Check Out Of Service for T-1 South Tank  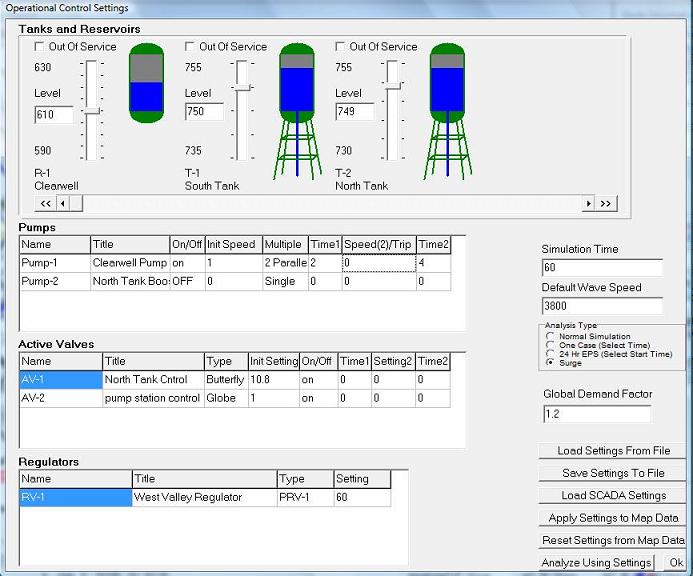190,46
